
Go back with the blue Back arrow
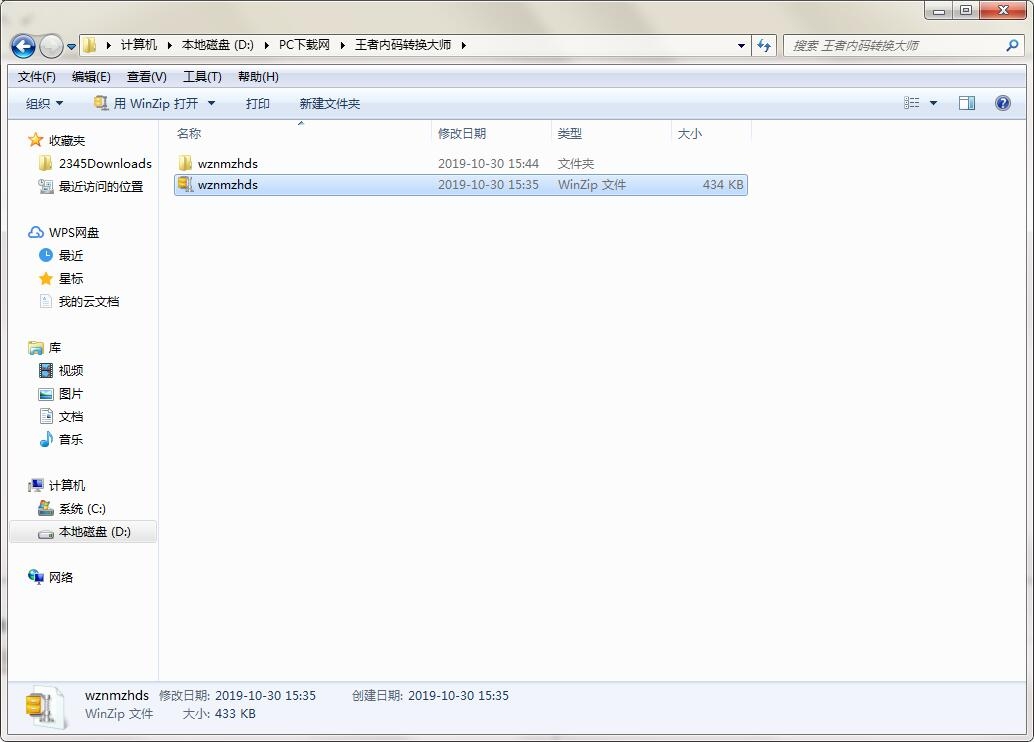(x=24, y=46)
